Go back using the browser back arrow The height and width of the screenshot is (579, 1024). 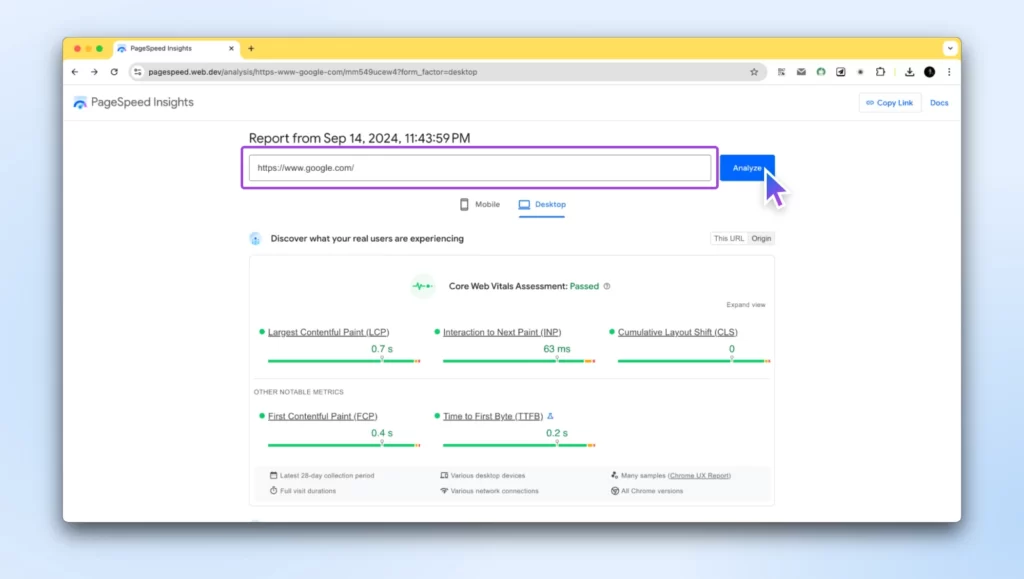tap(75, 72)
